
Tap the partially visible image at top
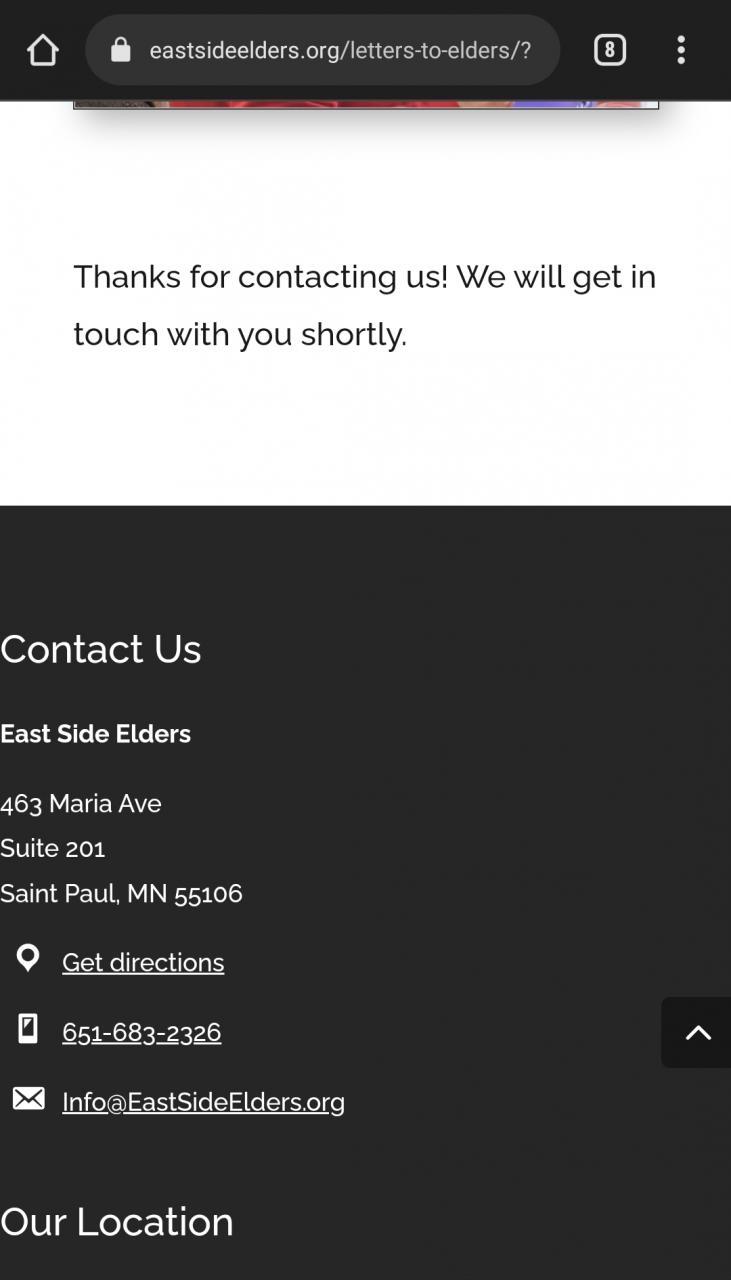pyautogui.click(x=366, y=103)
